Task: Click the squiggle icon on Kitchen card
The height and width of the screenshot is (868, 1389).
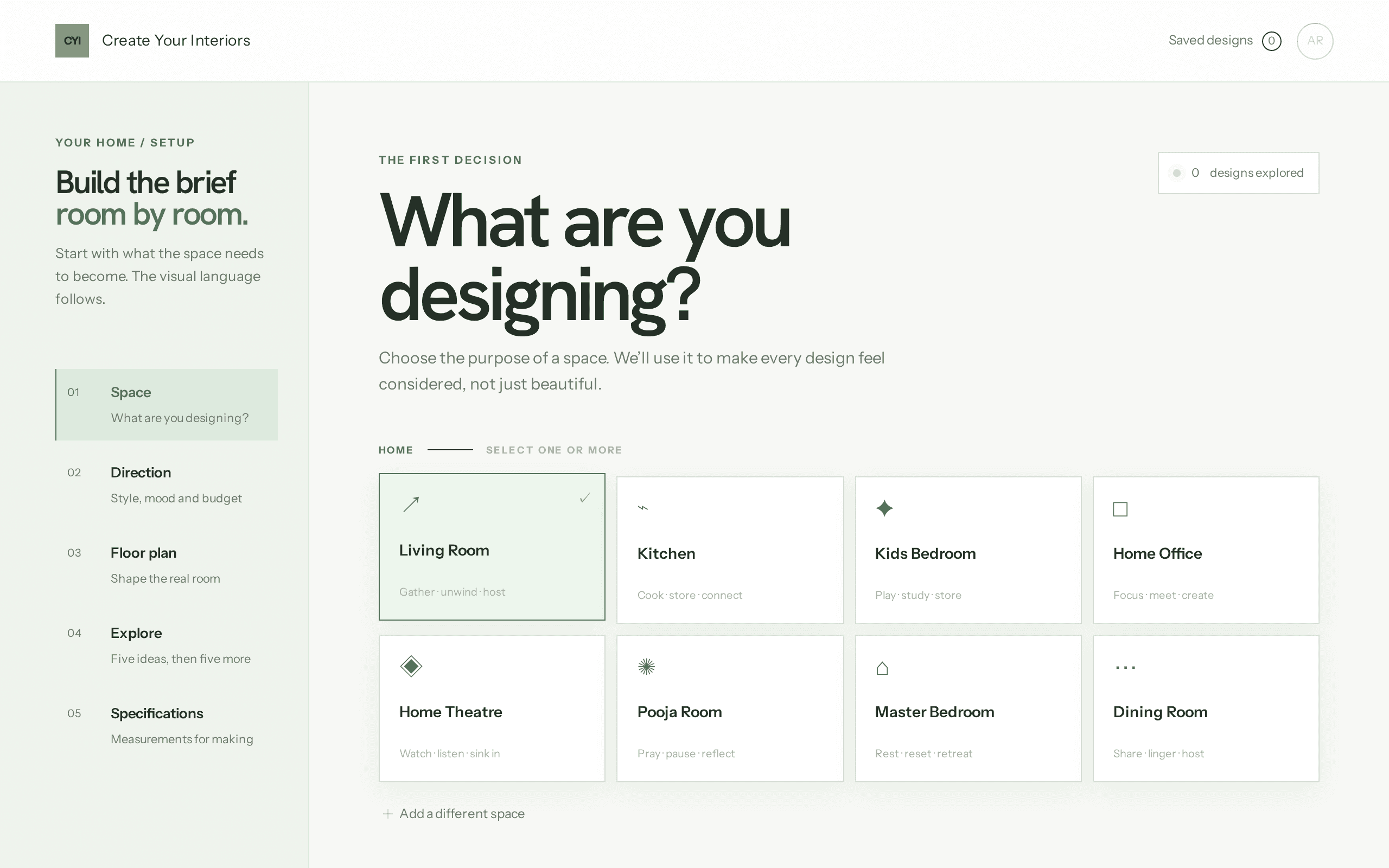Action: (x=643, y=507)
